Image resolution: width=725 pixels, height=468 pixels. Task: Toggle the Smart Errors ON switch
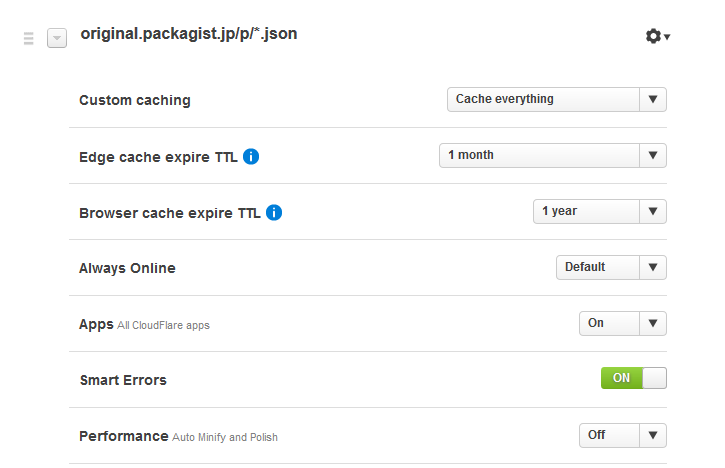[633, 379]
